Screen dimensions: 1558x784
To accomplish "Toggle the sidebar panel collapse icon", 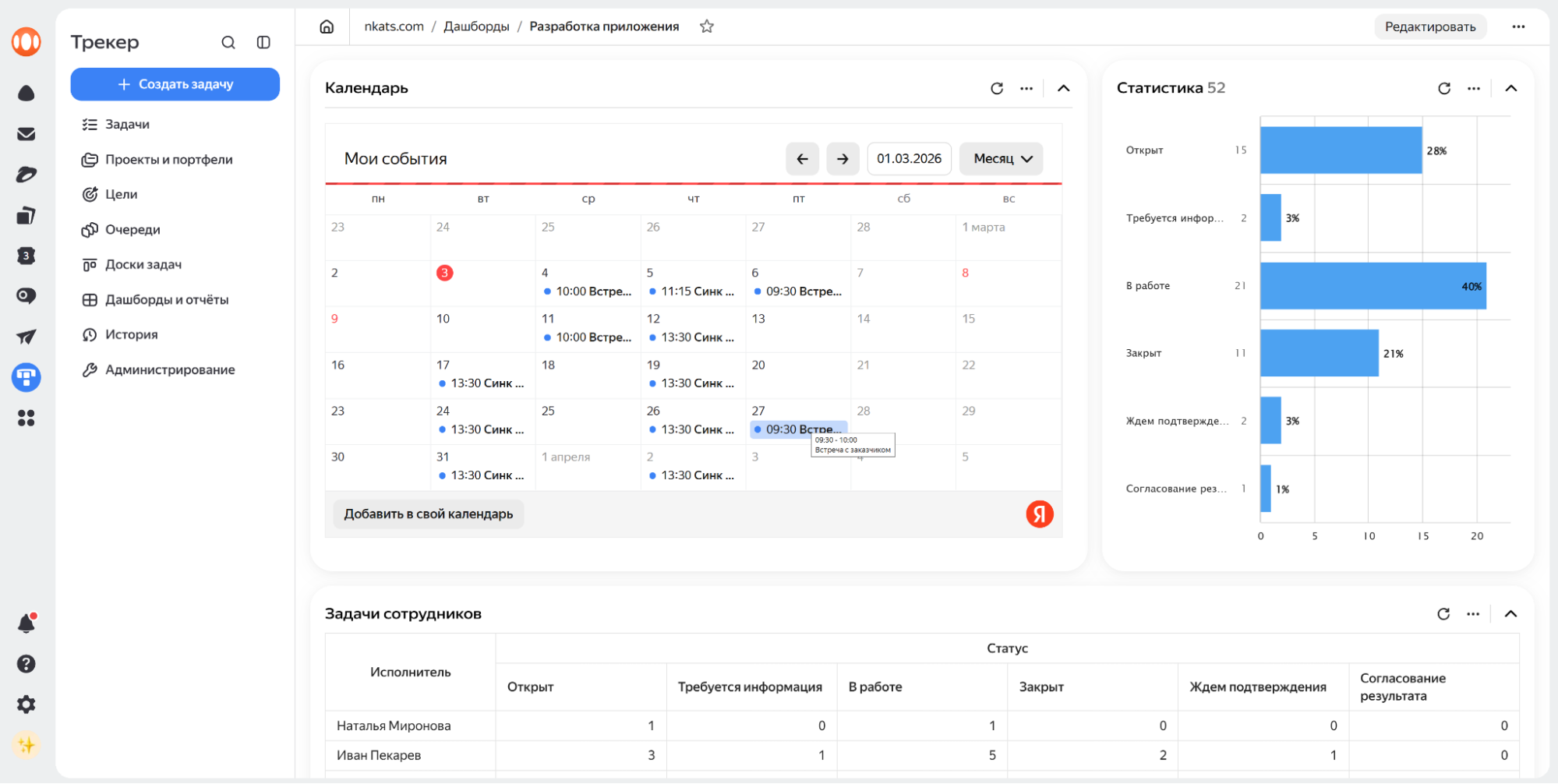I will pyautogui.click(x=263, y=42).
